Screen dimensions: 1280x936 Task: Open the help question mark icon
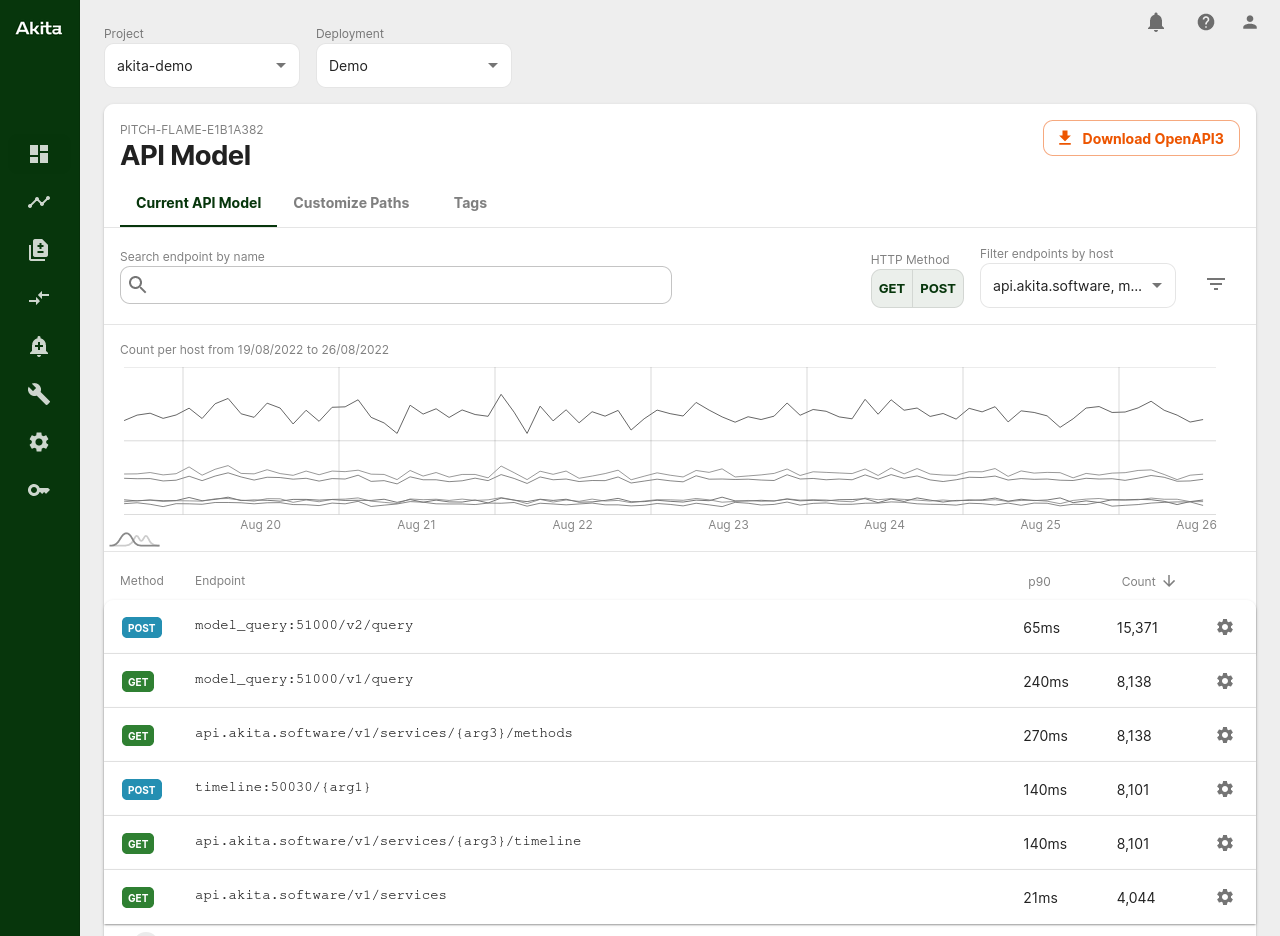(1206, 22)
